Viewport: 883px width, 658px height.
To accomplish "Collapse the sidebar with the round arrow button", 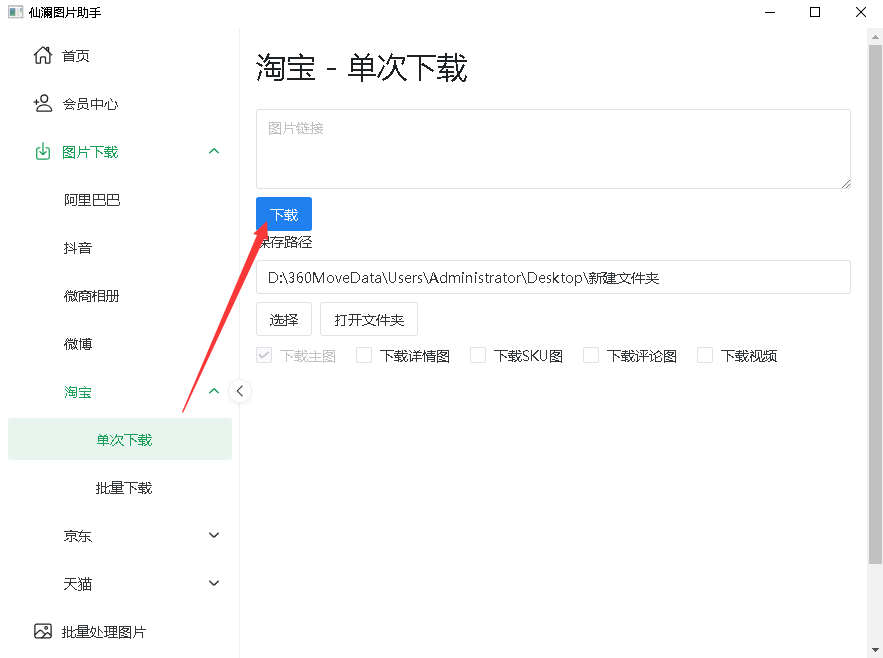I will (x=240, y=391).
